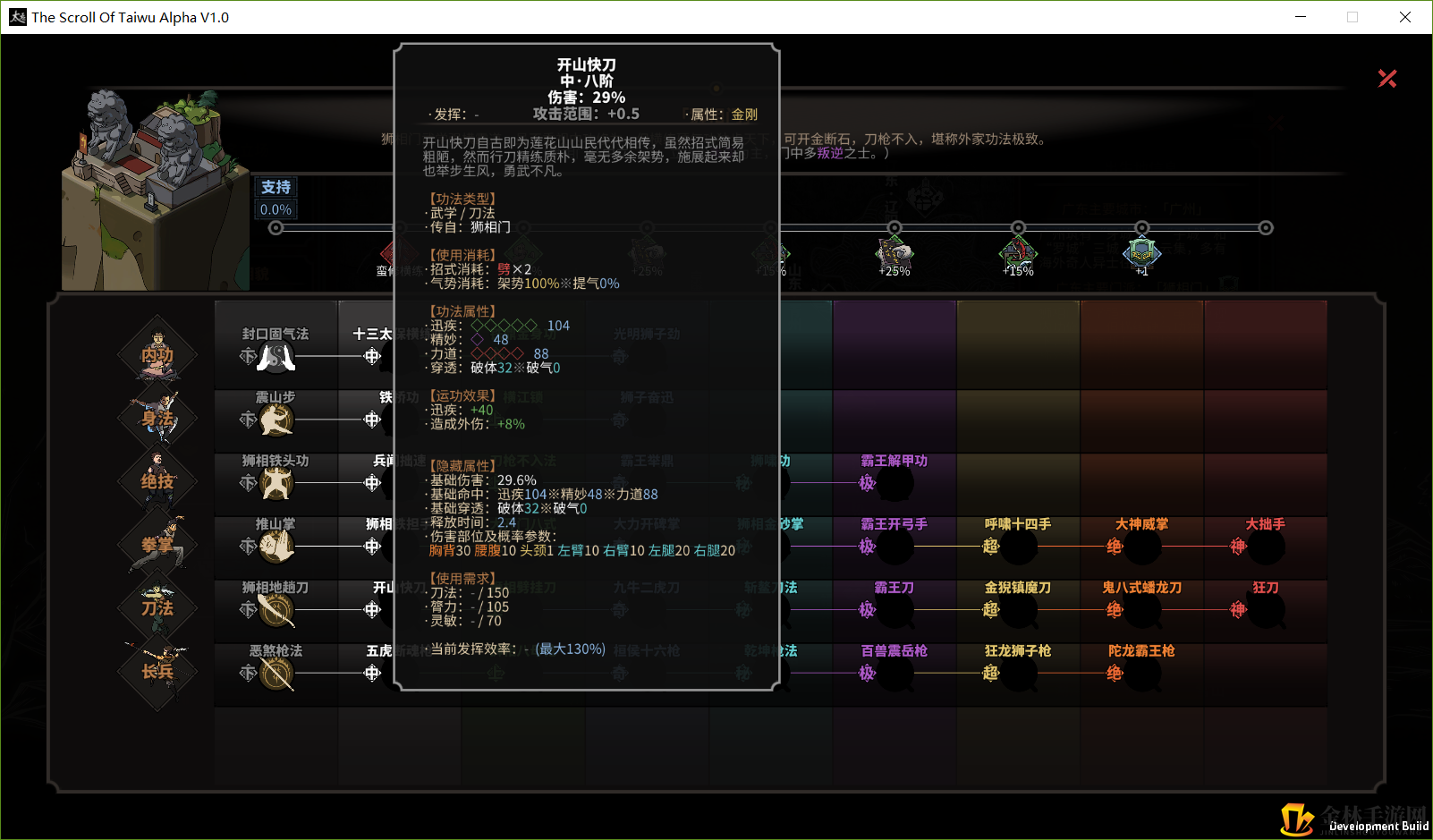1433x840 pixels.
Task: Select the 刀法 category icon
Action: pyautogui.click(x=157, y=608)
